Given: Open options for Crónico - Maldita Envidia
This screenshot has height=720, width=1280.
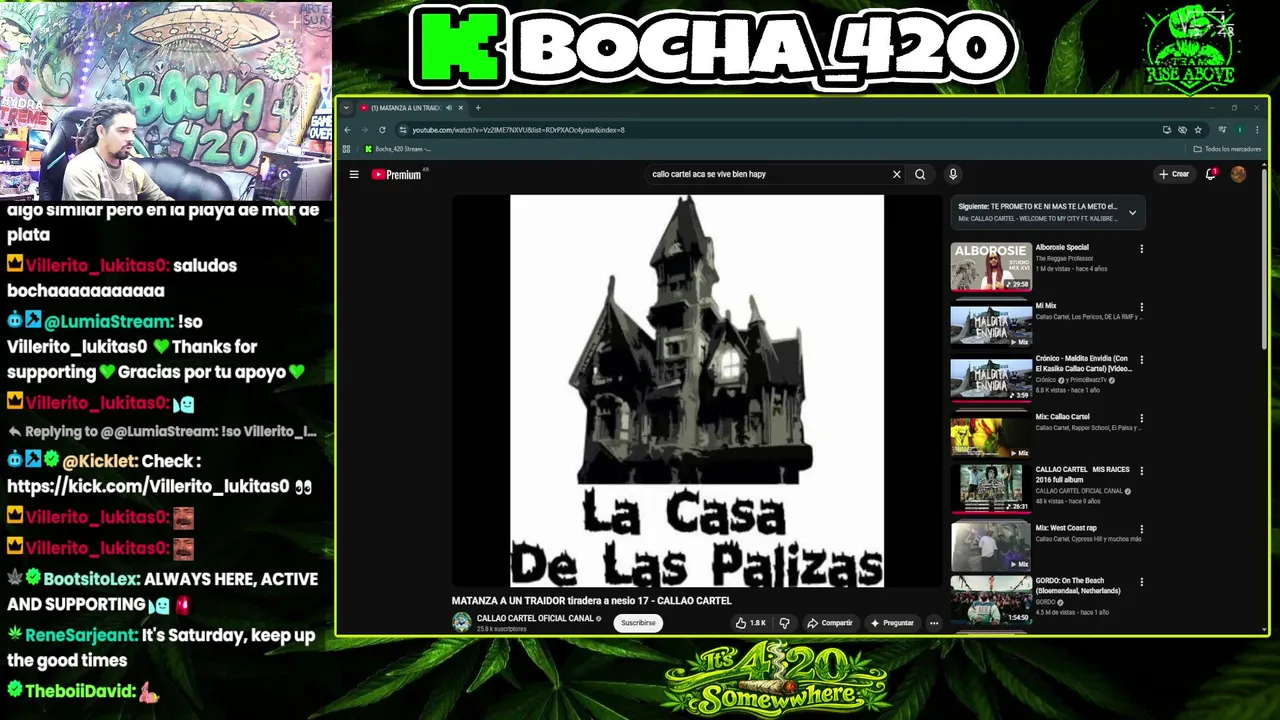Looking at the screenshot, I should point(1141,360).
